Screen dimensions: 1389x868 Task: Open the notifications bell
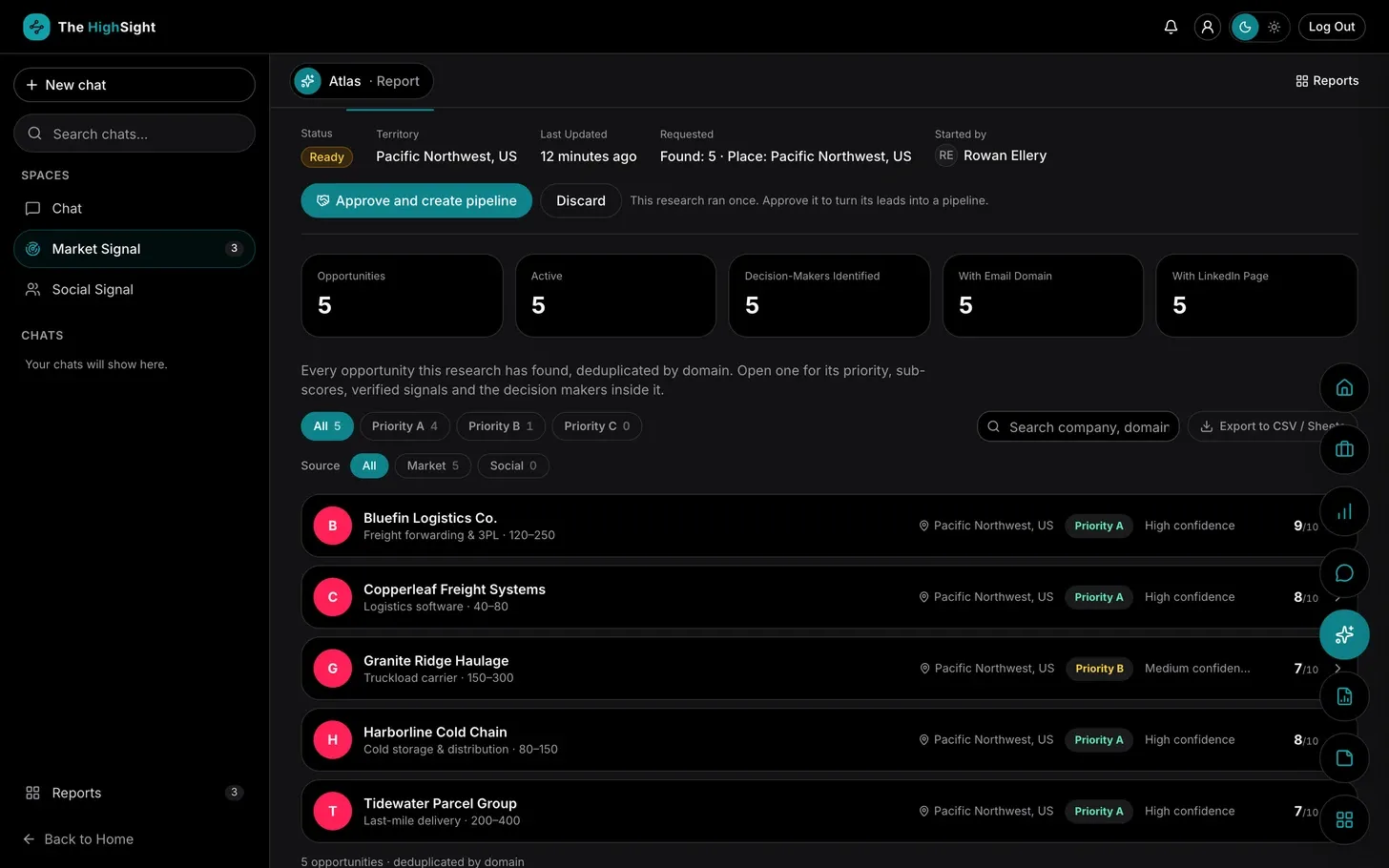1171,27
